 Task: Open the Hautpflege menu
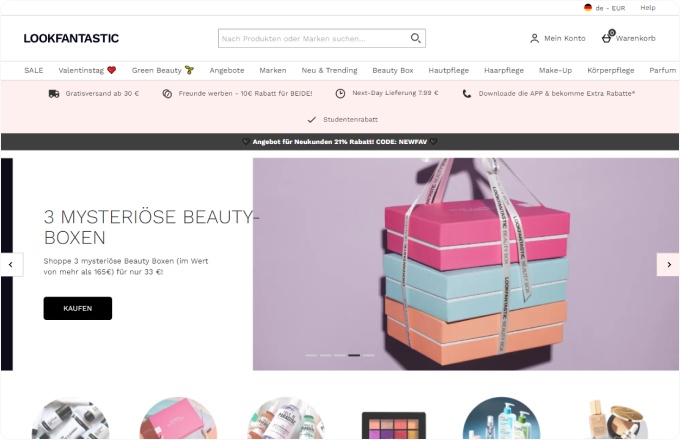(449, 70)
